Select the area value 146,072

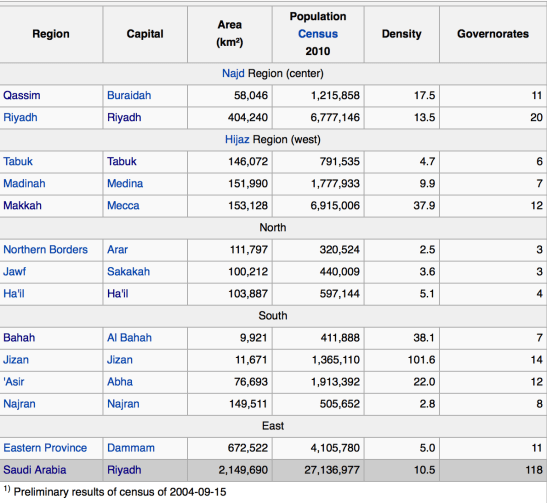[248, 162]
